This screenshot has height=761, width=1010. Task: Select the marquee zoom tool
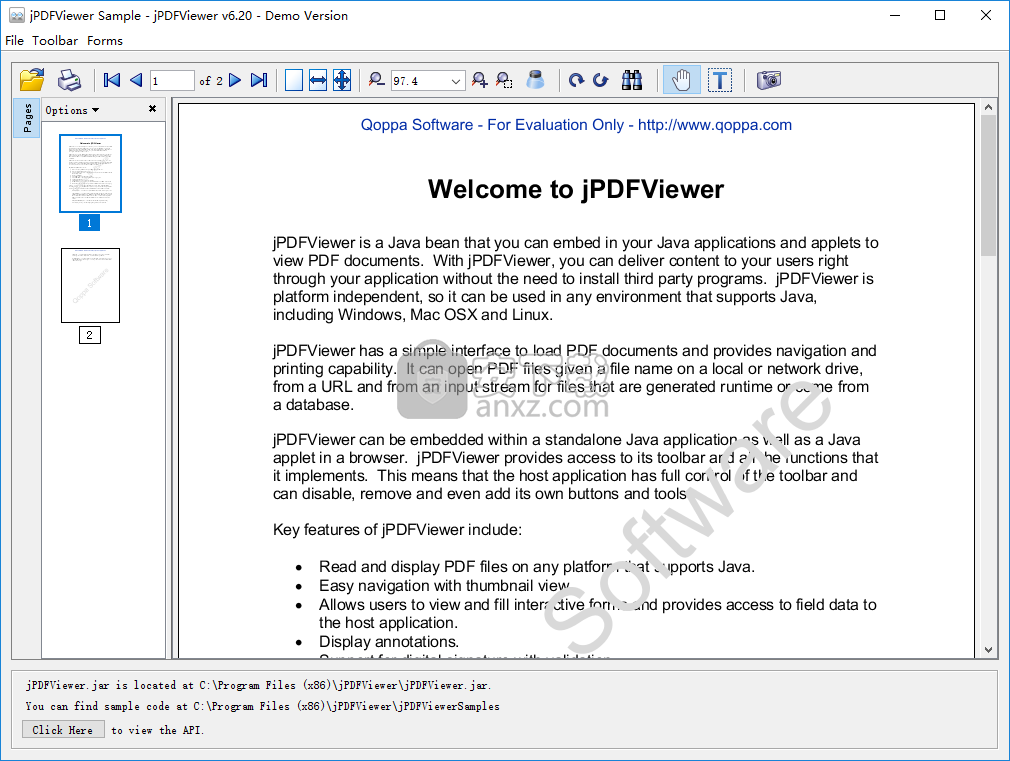504,81
